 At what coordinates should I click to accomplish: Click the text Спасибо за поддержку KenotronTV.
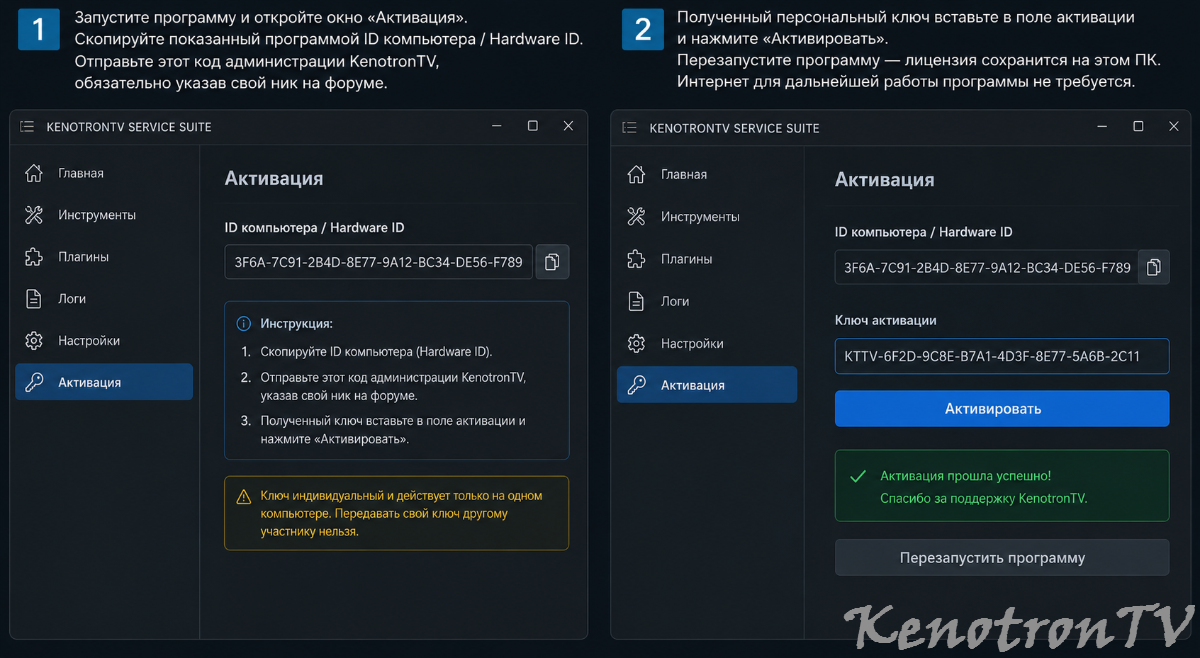tap(984, 498)
